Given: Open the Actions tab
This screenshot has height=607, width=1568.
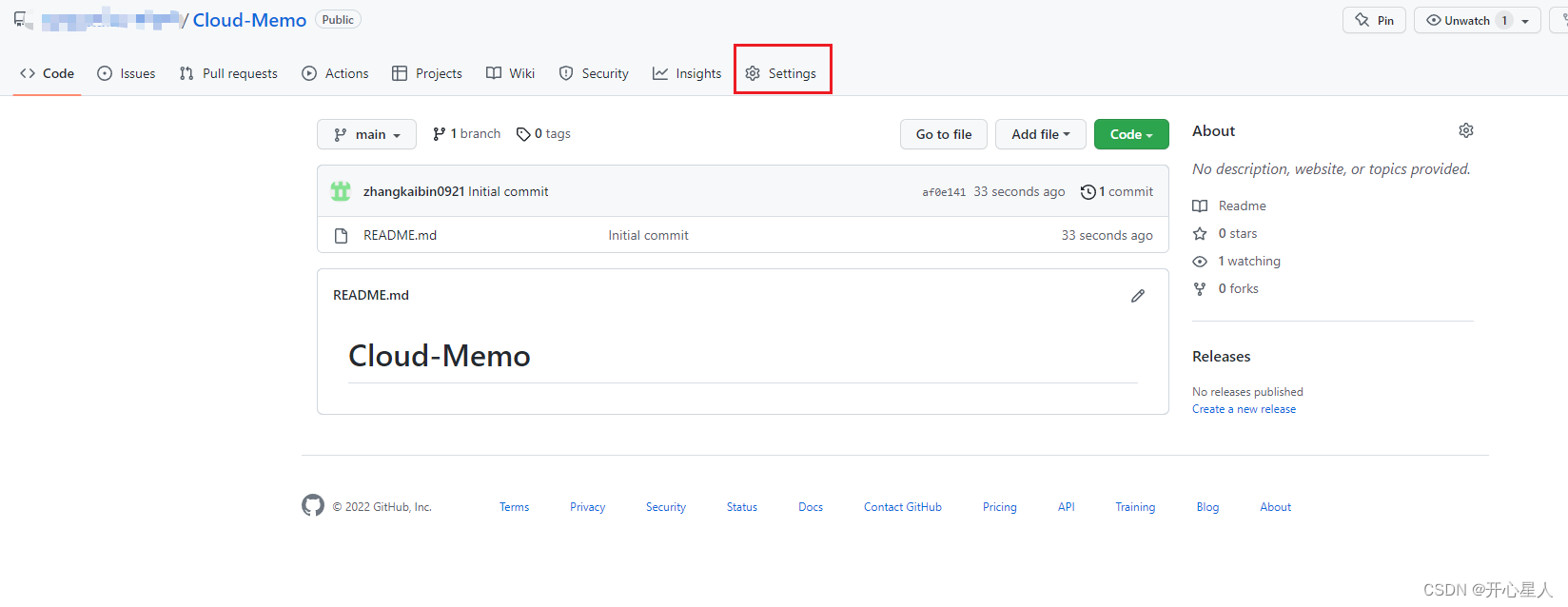Looking at the screenshot, I should (335, 73).
